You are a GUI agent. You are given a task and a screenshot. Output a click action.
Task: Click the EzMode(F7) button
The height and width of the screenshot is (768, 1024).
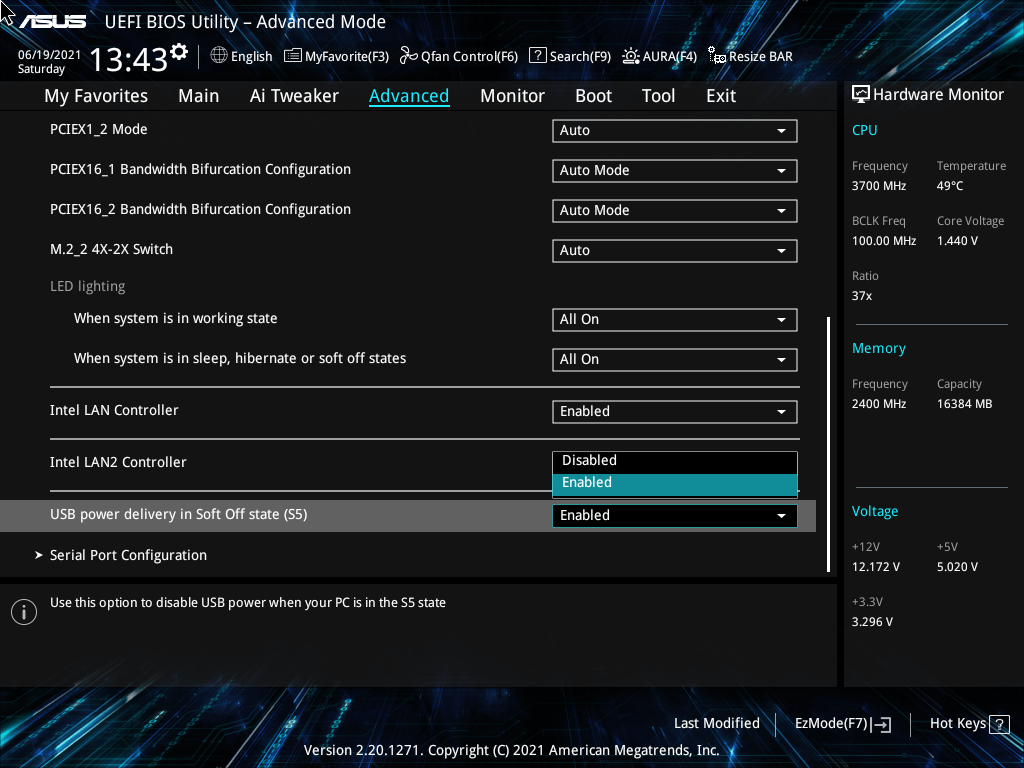click(x=841, y=723)
